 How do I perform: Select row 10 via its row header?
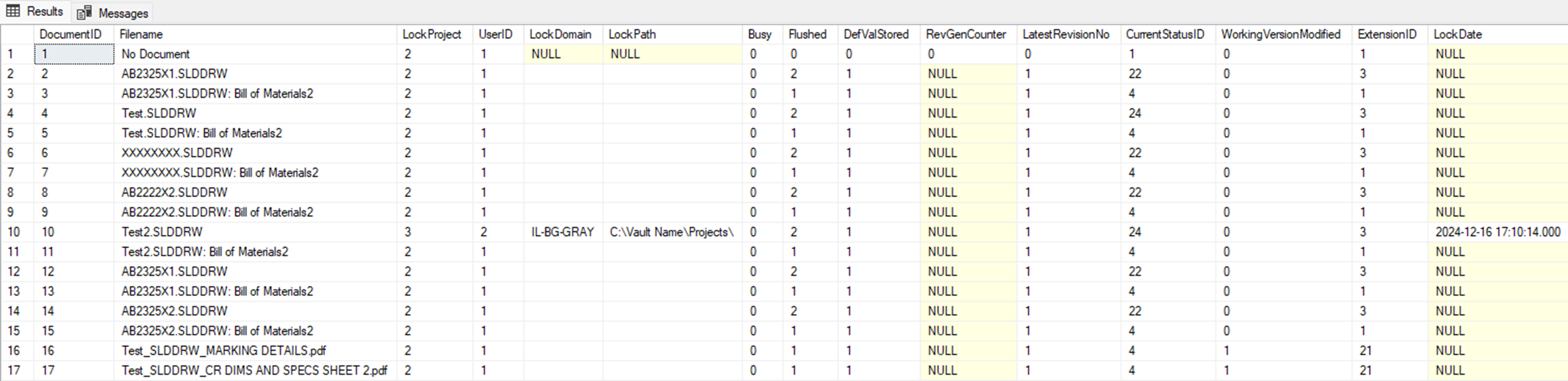pos(14,232)
